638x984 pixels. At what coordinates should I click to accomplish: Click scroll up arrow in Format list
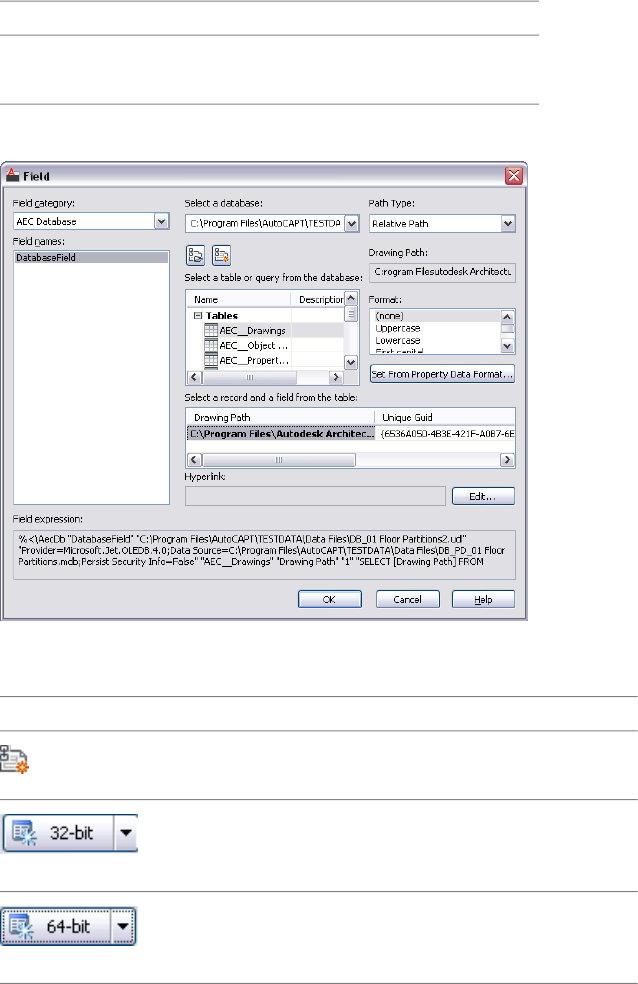(508, 317)
